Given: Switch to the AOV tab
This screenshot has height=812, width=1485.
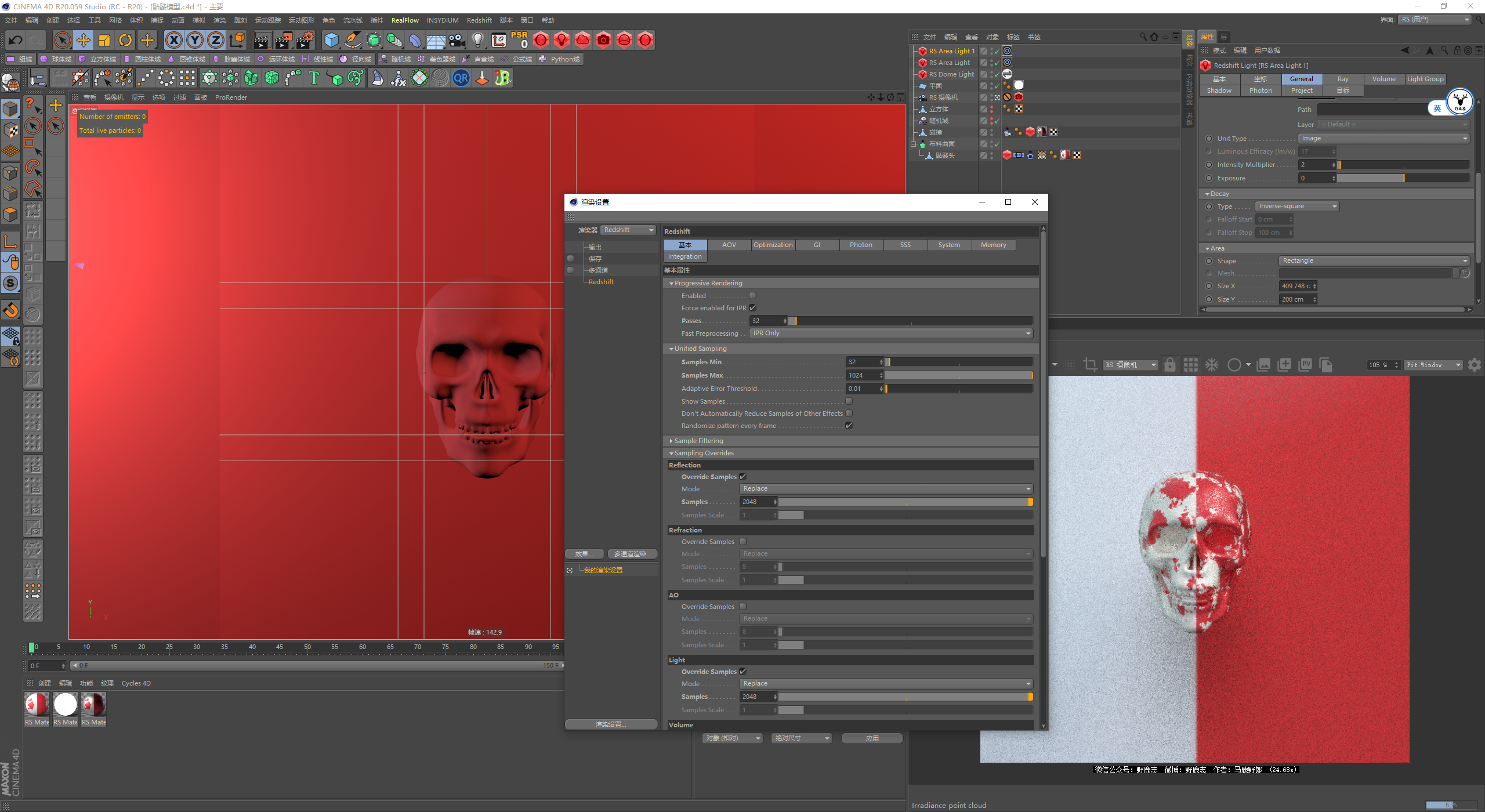Looking at the screenshot, I should click(729, 245).
